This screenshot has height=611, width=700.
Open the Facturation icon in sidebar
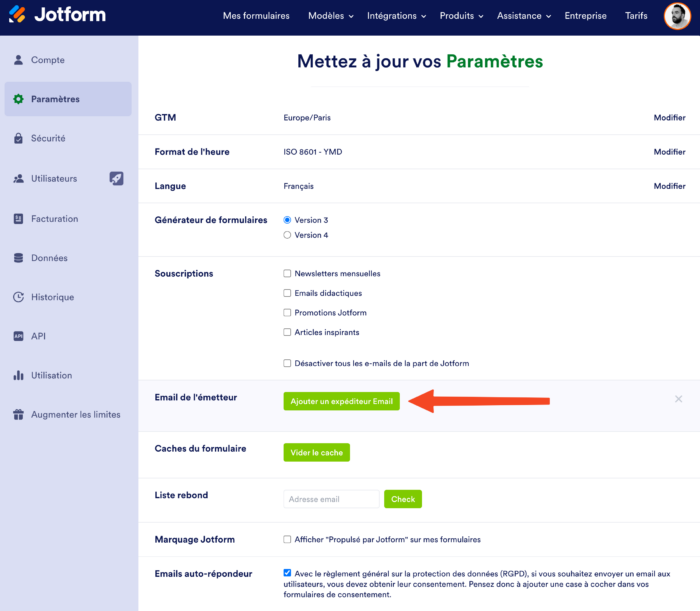pyautogui.click(x=18, y=218)
